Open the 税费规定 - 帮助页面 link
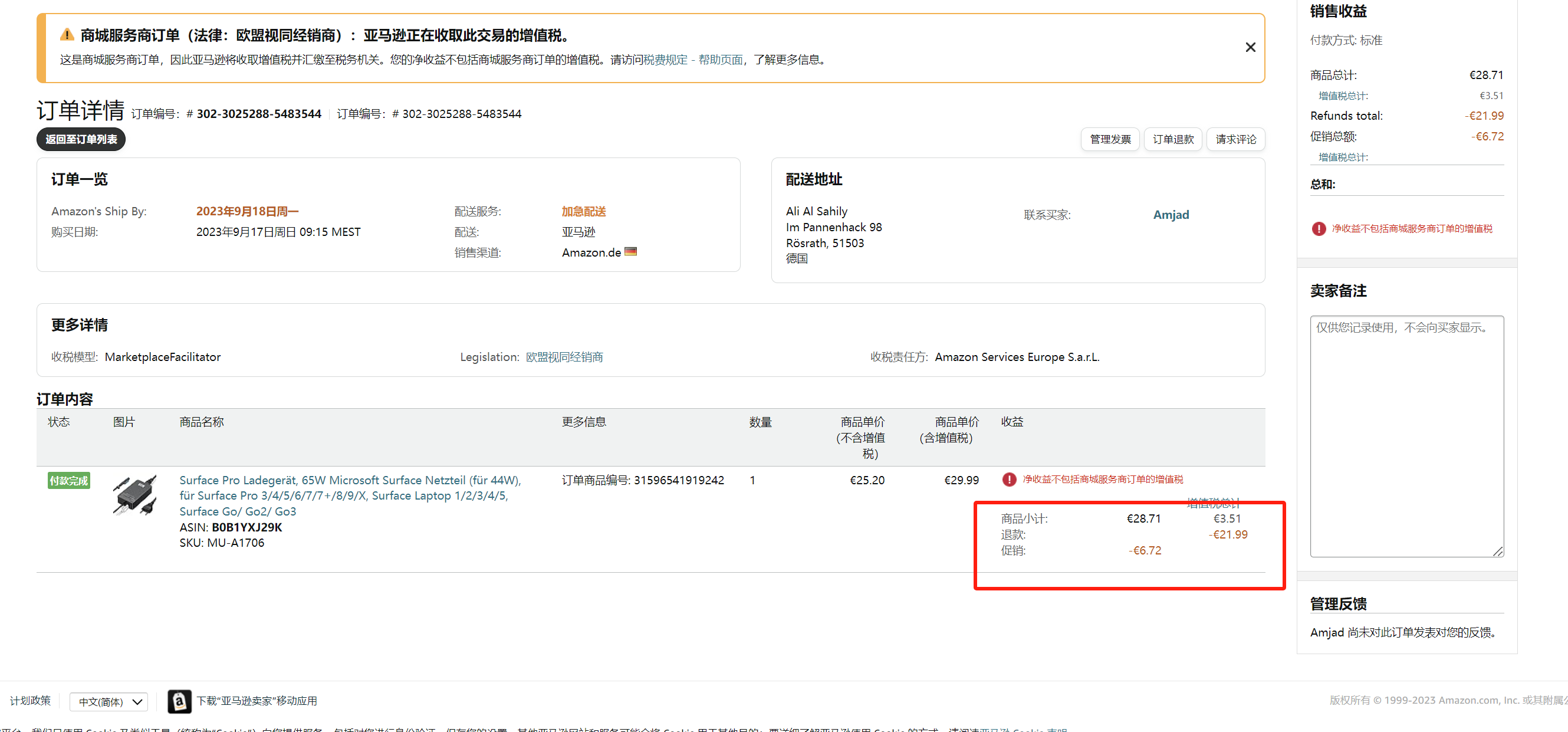Viewport: 1568px width, 732px height. (x=693, y=60)
